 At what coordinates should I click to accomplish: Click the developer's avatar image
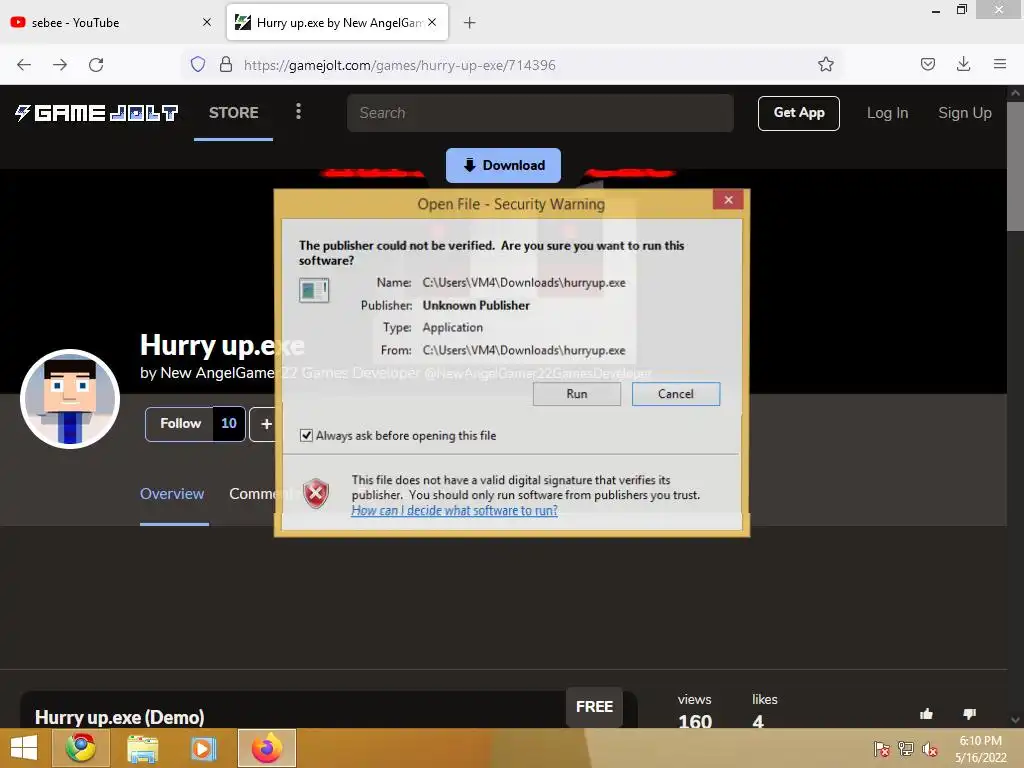(70, 399)
